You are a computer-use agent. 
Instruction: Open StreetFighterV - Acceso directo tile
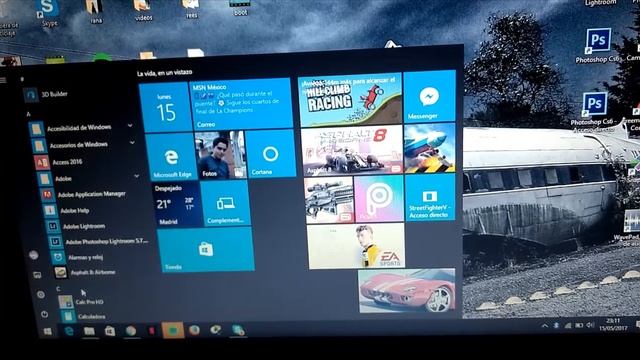click(x=430, y=198)
